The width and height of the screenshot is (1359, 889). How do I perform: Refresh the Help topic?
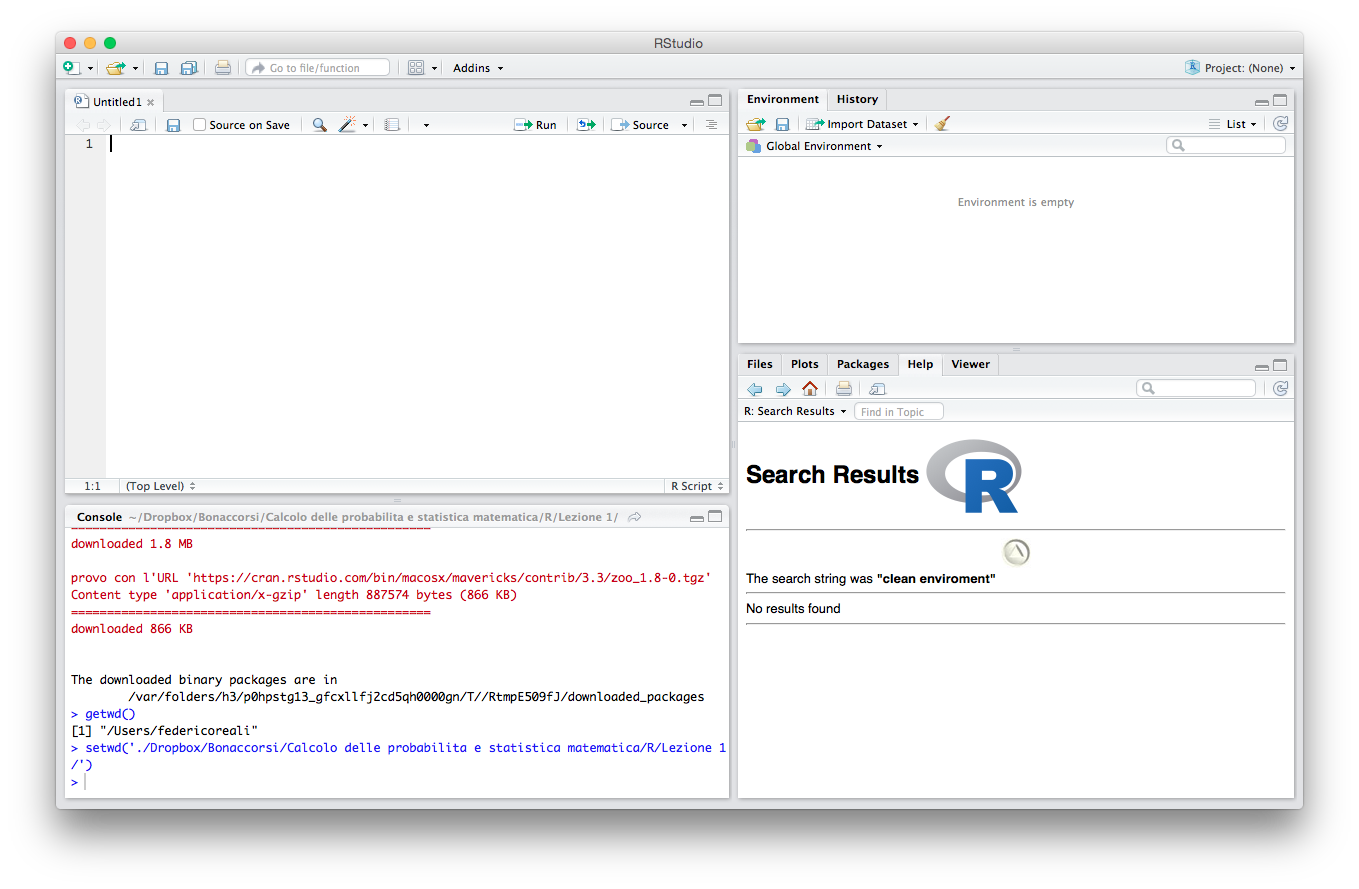tap(1280, 389)
